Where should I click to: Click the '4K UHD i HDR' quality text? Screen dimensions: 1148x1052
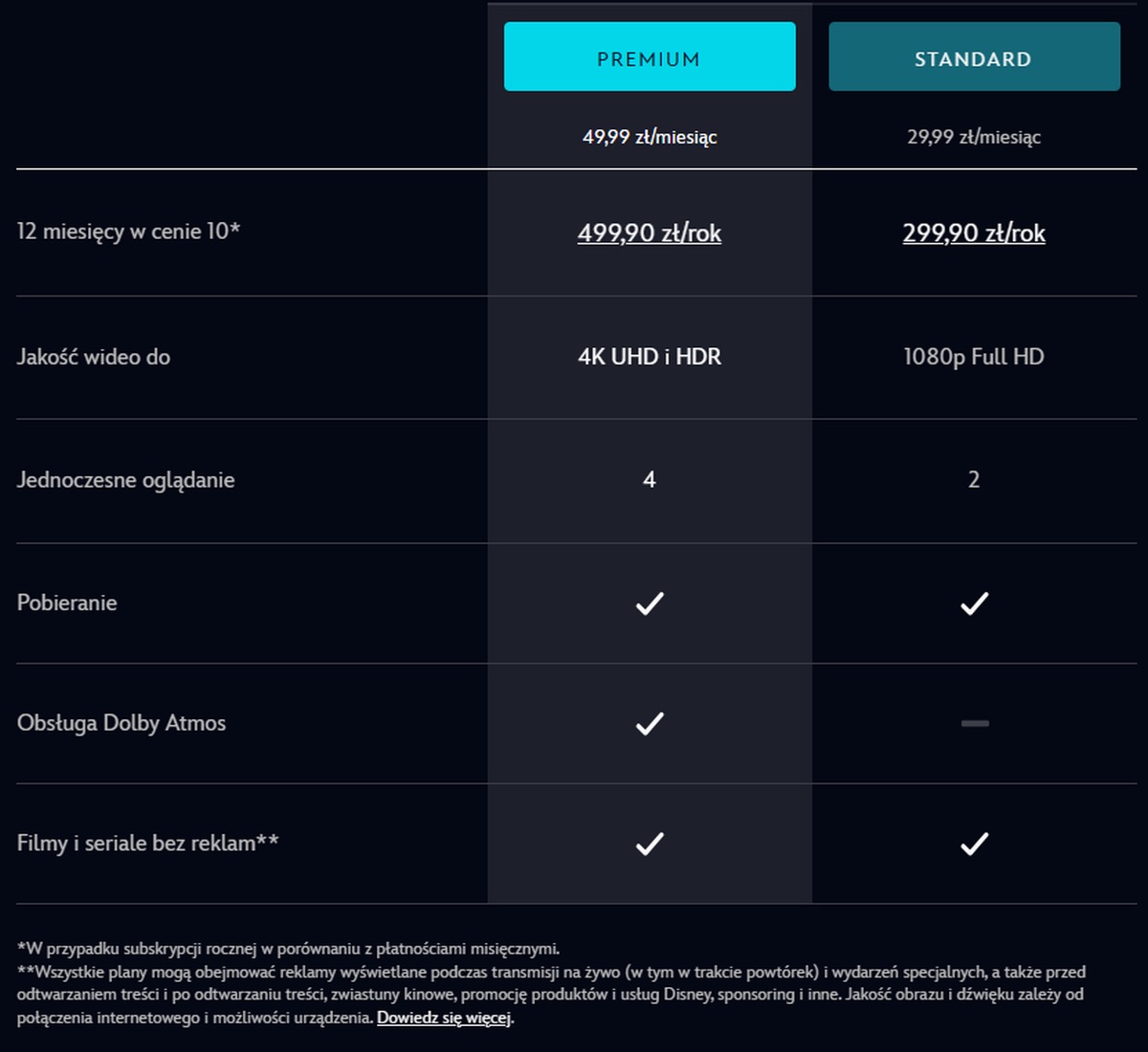coord(650,357)
